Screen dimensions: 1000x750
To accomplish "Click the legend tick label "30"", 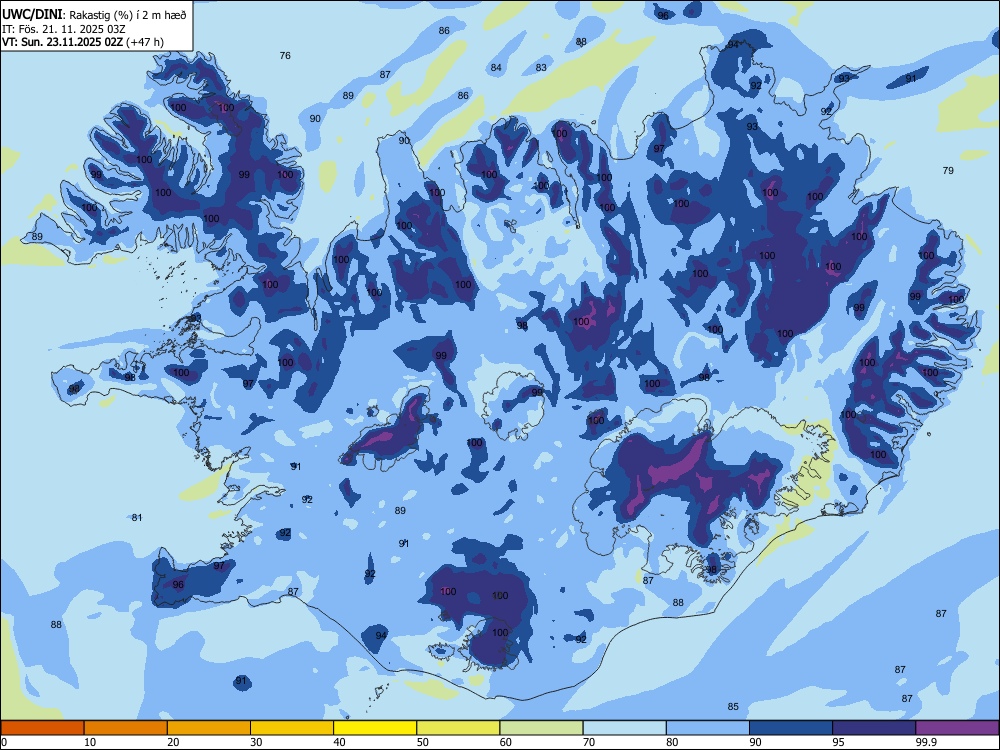I will [256, 742].
